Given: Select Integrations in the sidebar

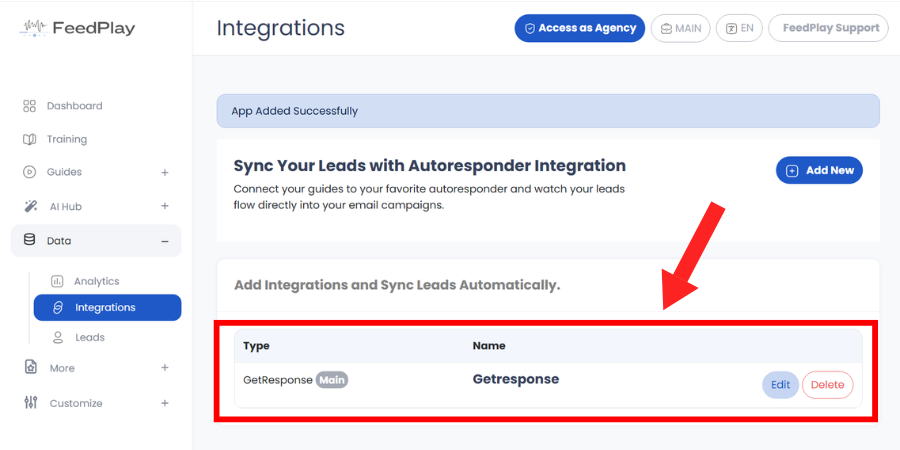Looking at the screenshot, I should point(108,308).
